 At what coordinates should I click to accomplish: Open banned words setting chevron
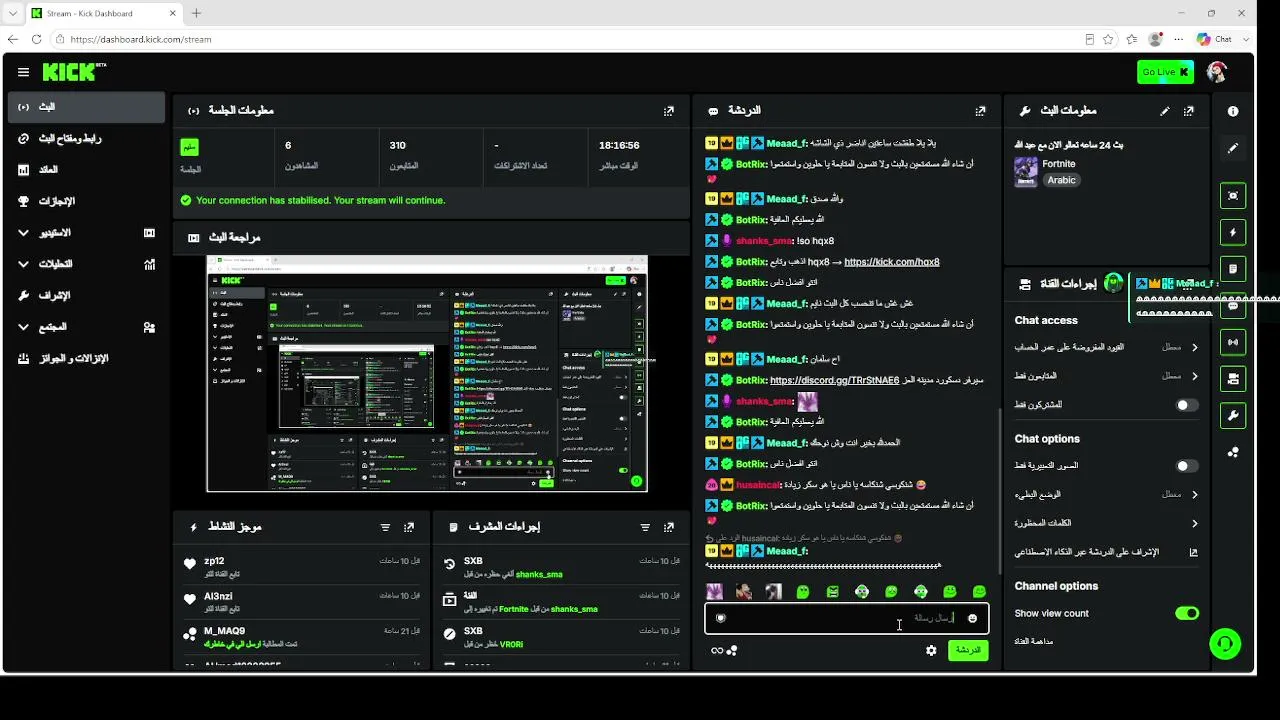click(1194, 523)
